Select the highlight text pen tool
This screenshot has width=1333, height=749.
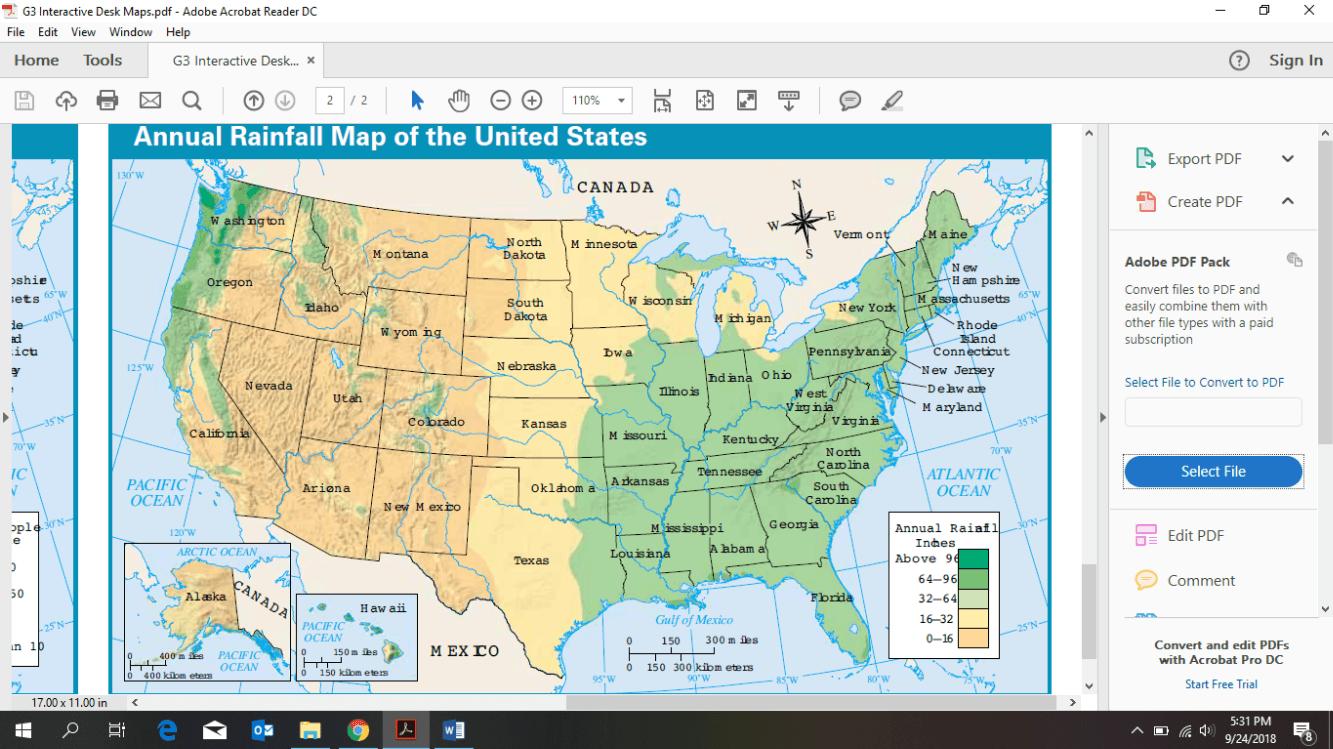tap(892, 100)
